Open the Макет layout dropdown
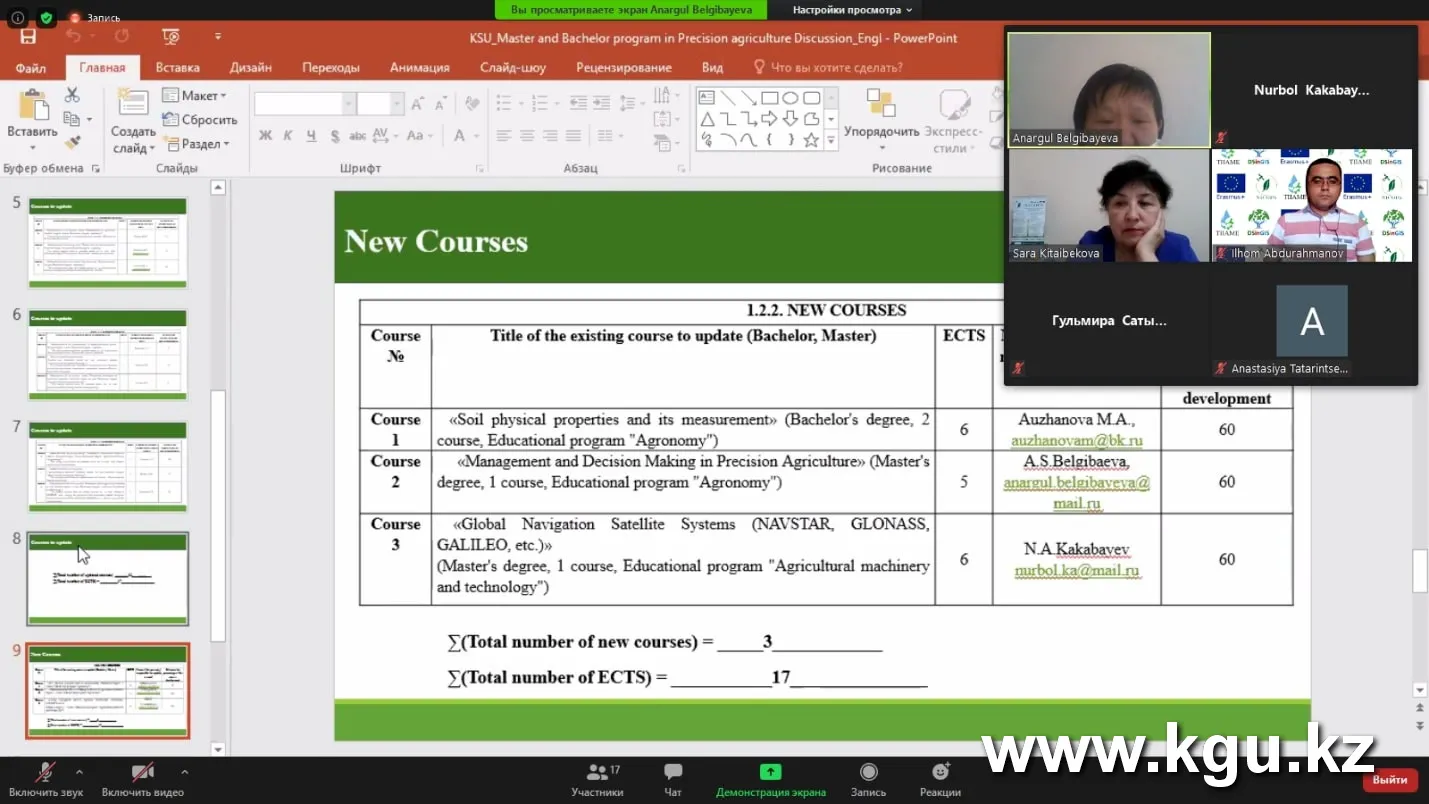Screen dimensions: 1429x804 tap(195, 95)
